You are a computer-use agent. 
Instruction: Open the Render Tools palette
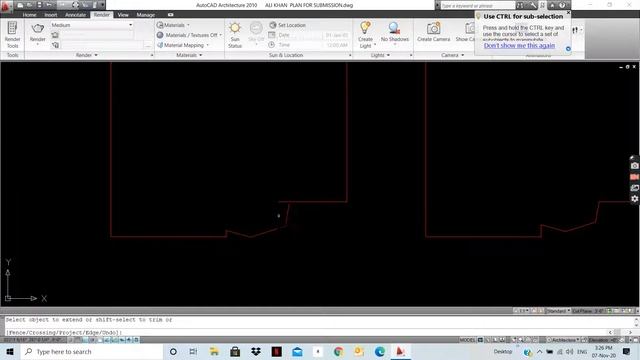pos(12,35)
